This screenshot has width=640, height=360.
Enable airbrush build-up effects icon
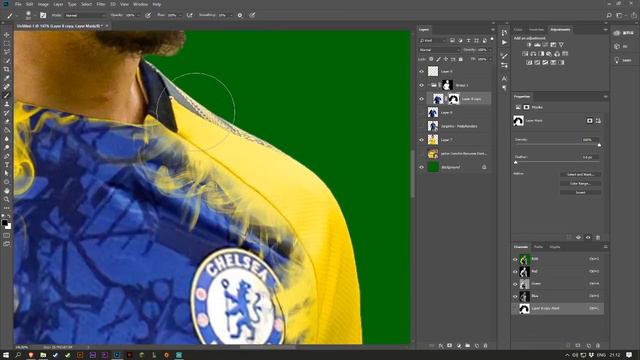[x=190, y=15]
